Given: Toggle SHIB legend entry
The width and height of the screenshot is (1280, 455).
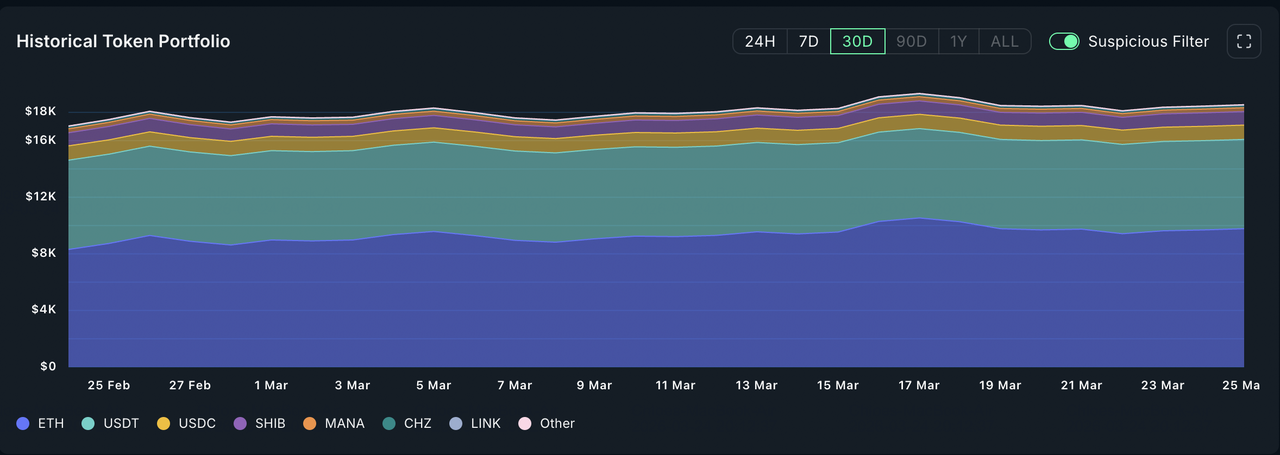Looking at the screenshot, I should [260, 423].
